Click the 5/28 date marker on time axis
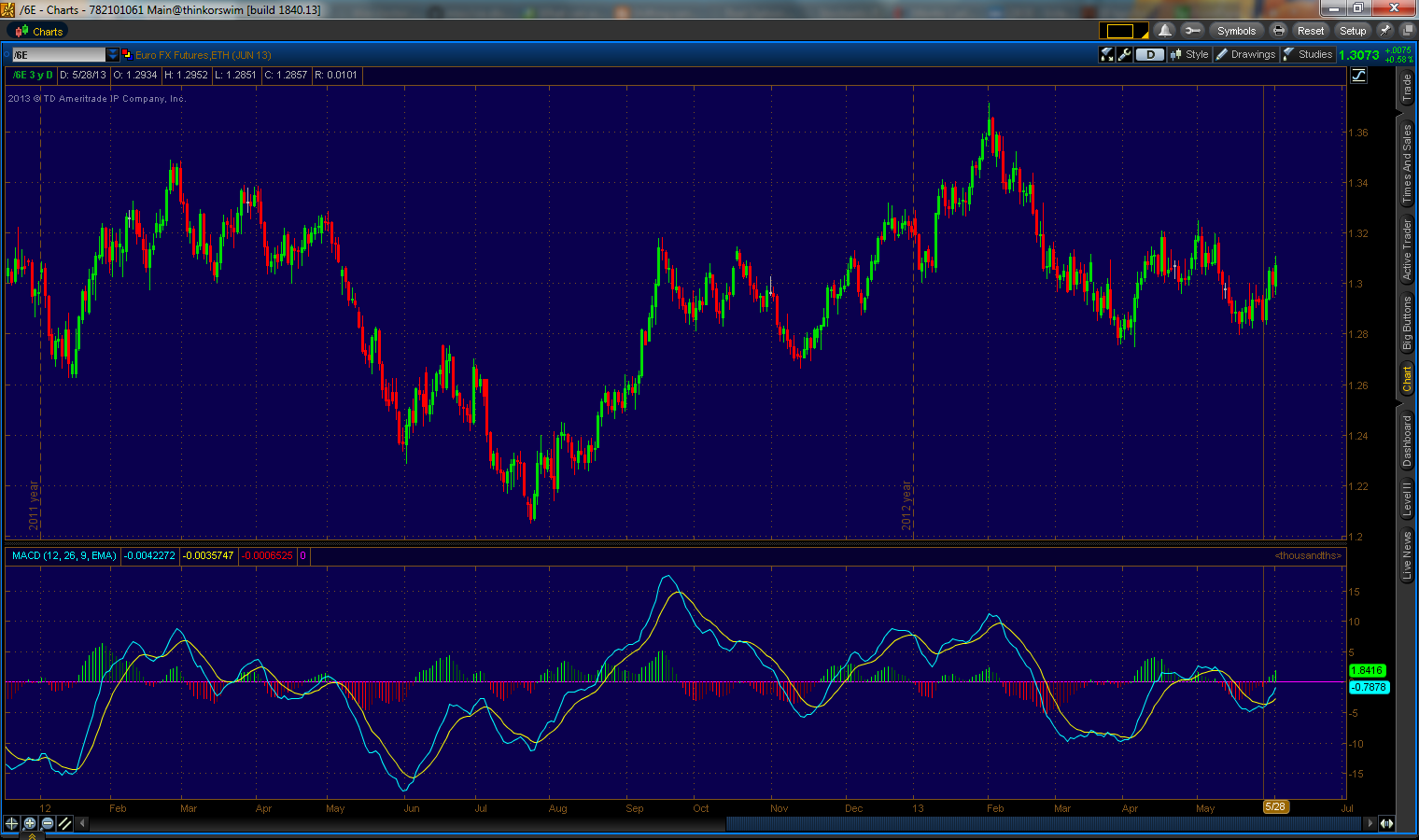This screenshot has height=840, width=1419. pos(1275,807)
